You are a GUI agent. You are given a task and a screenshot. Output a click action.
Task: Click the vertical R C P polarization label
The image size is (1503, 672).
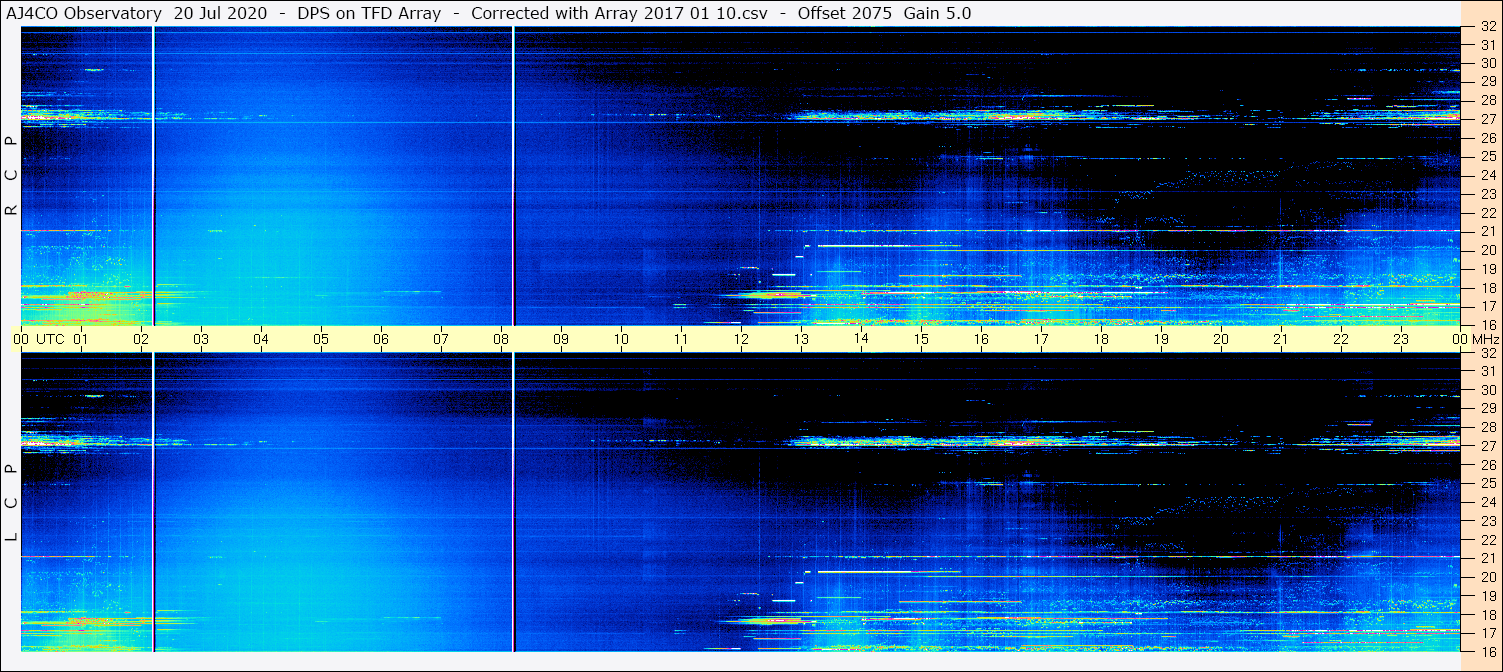(11, 175)
